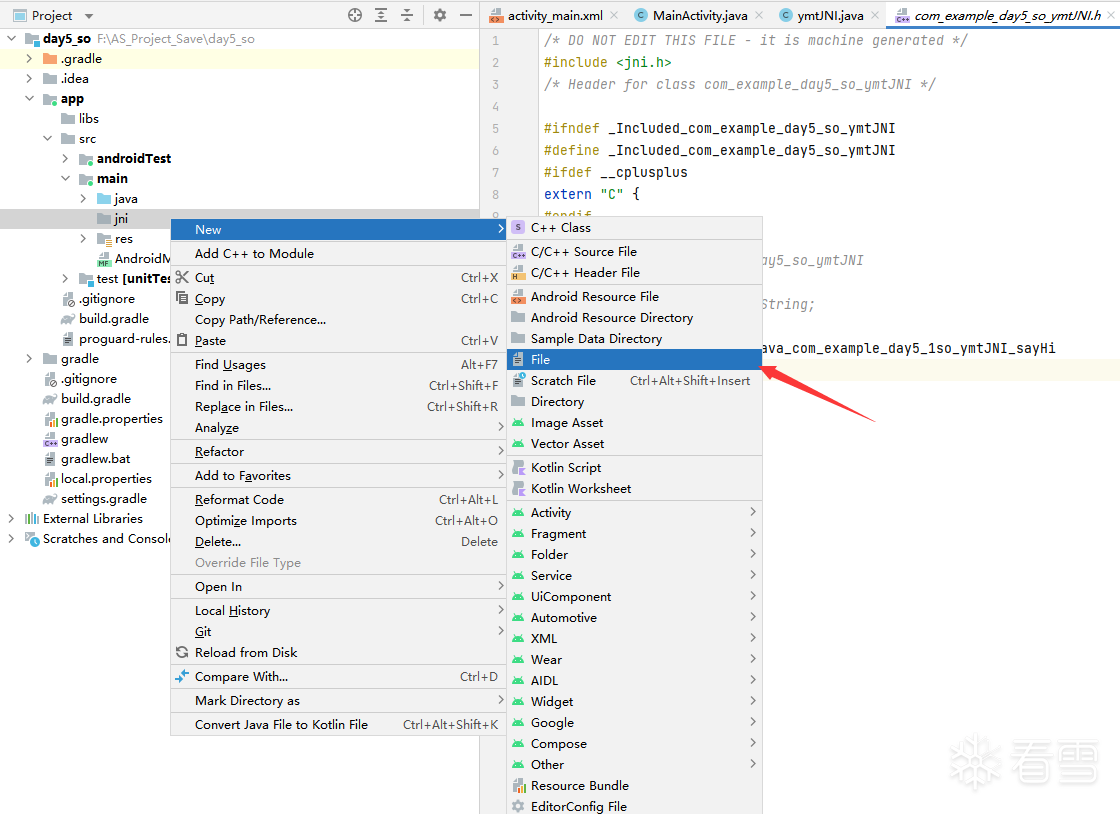This screenshot has width=1120, height=814.
Task: Click the Directory folder icon in submenu
Action: [519, 401]
